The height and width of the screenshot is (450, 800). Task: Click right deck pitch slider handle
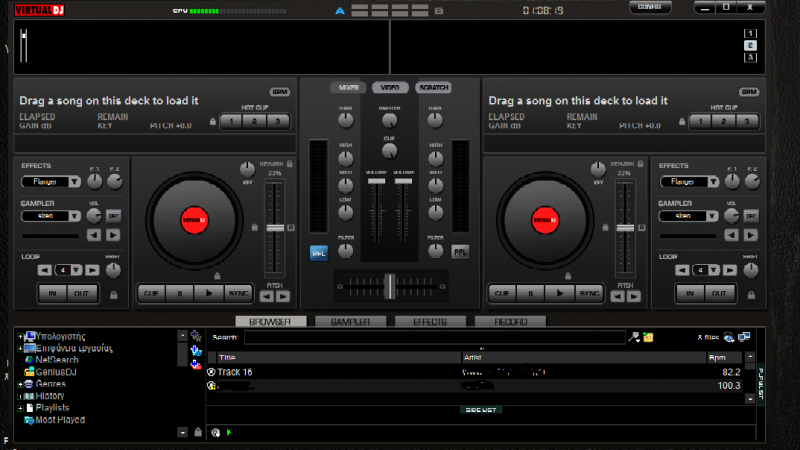[626, 228]
